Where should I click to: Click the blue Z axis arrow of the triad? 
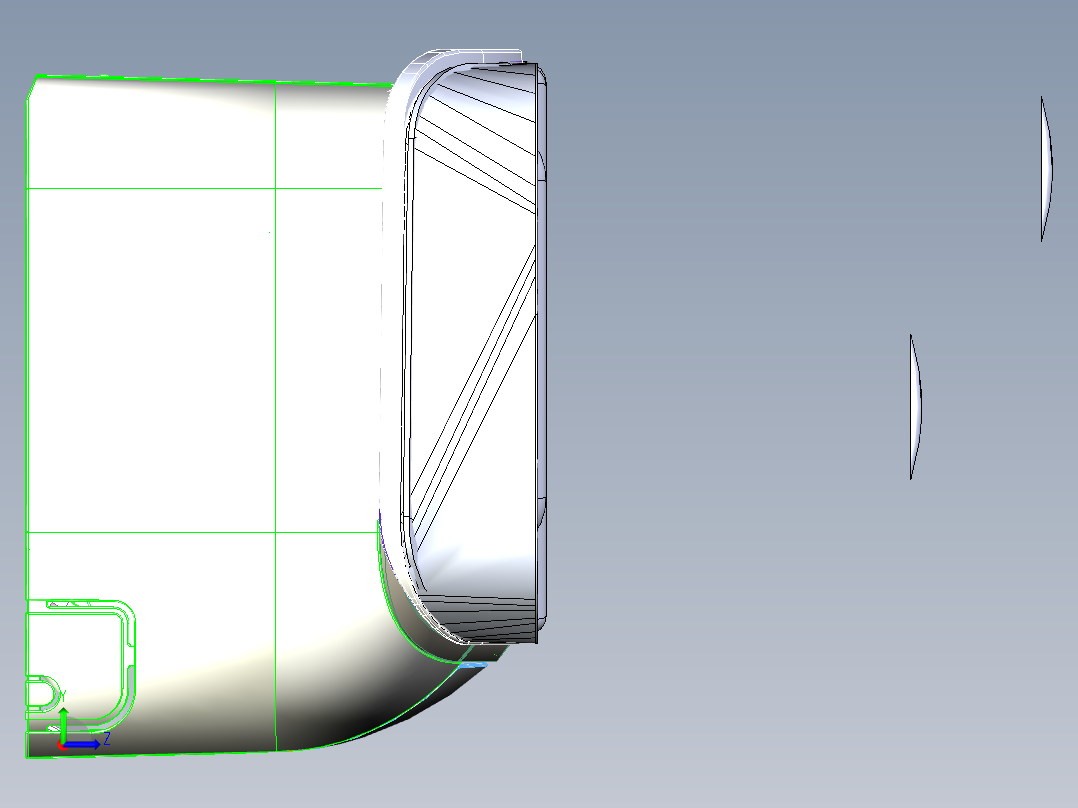[82, 744]
